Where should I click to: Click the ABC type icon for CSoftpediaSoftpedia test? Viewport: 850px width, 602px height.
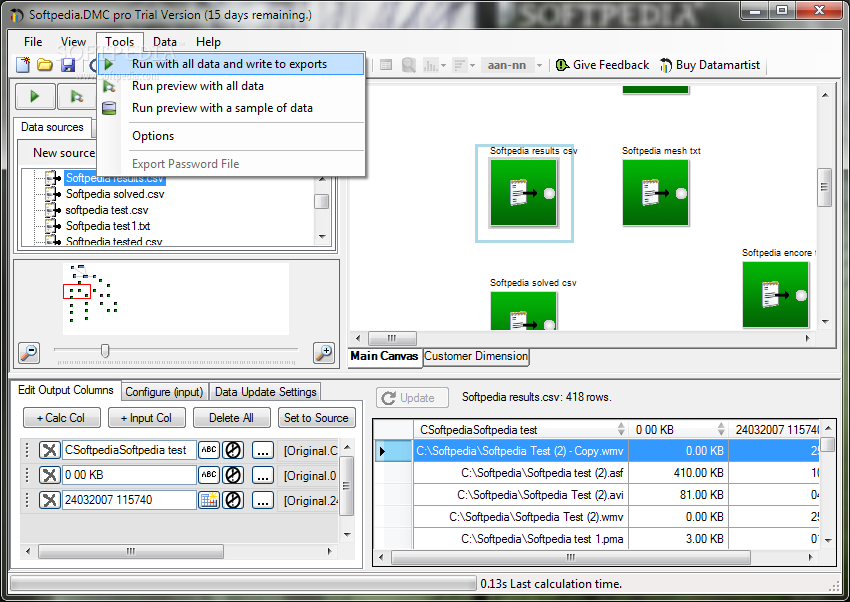pos(209,450)
